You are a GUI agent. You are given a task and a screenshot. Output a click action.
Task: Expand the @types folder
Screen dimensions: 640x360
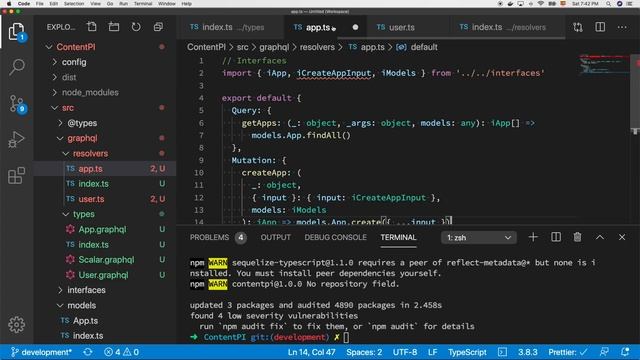click(x=82, y=123)
